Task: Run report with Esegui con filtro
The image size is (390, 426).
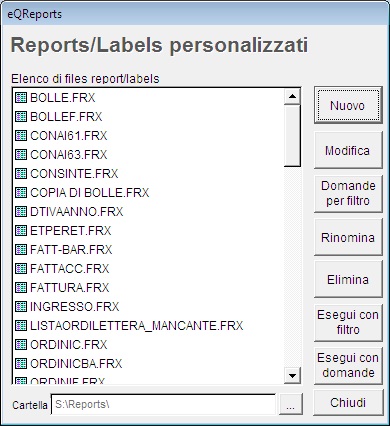Action: click(348, 322)
